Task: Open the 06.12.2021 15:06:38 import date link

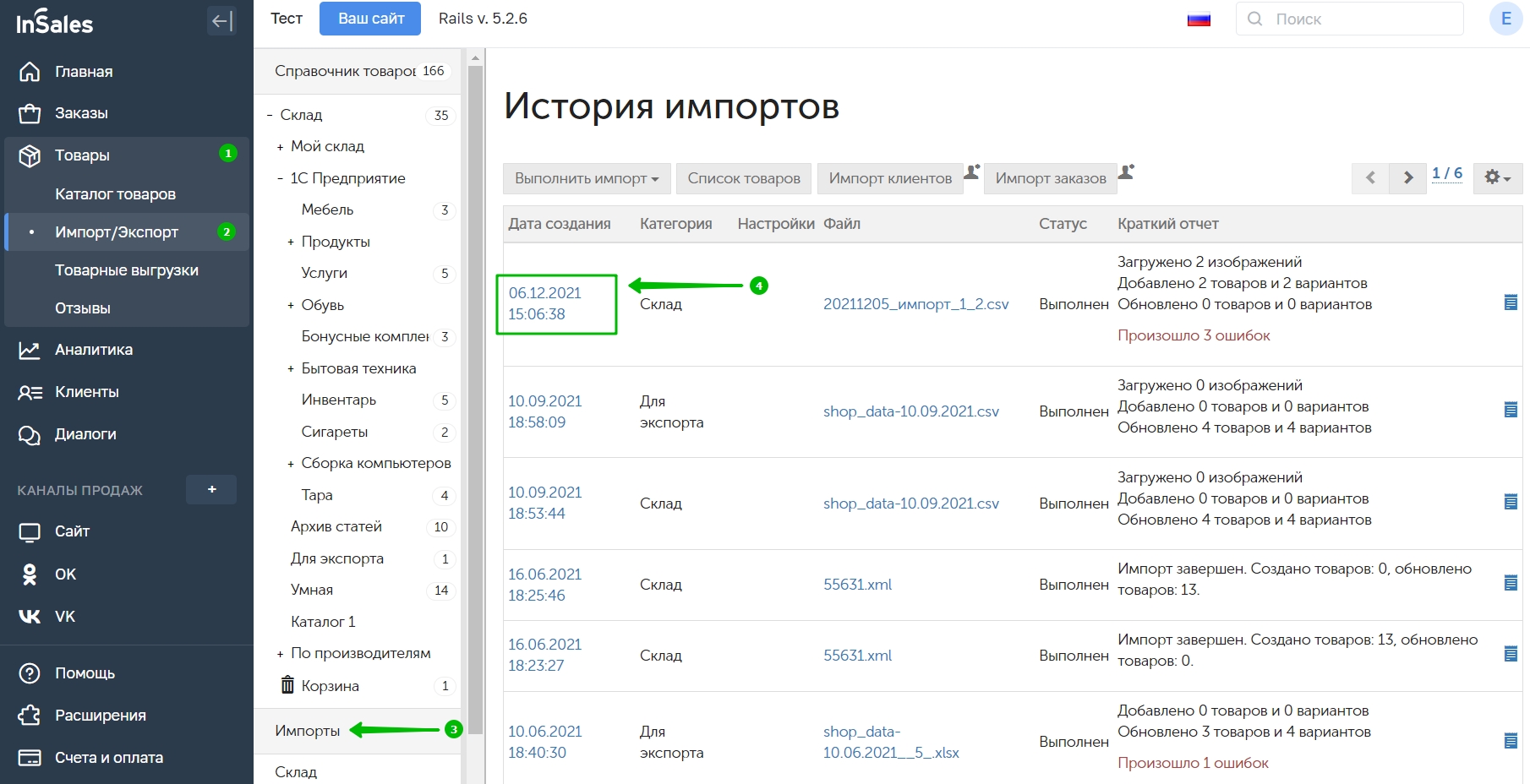Action: (x=544, y=303)
